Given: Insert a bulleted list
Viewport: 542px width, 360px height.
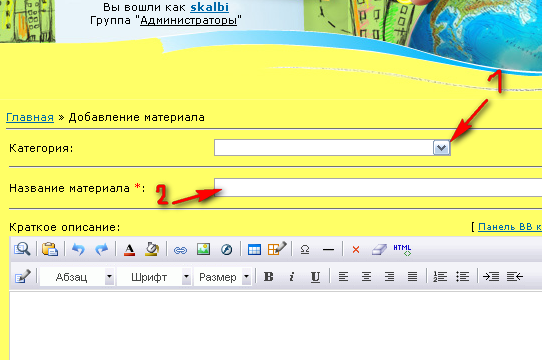Looking at the screenshot, I should pos(462,277).
